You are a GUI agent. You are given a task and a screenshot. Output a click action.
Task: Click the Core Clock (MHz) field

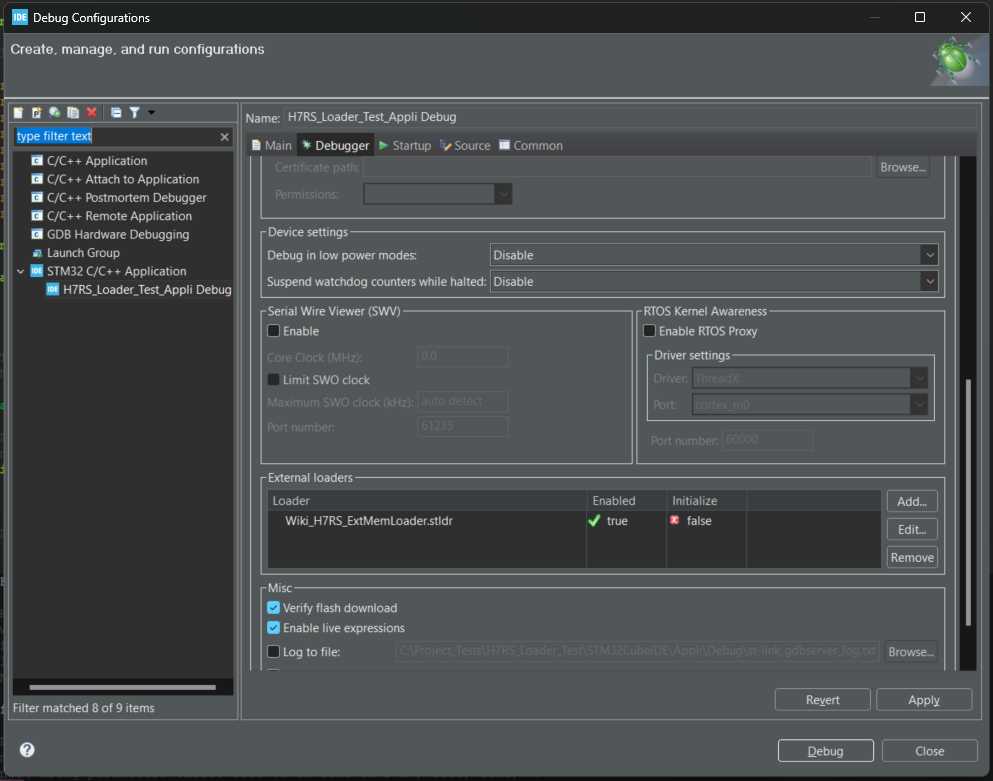(463, 356)
